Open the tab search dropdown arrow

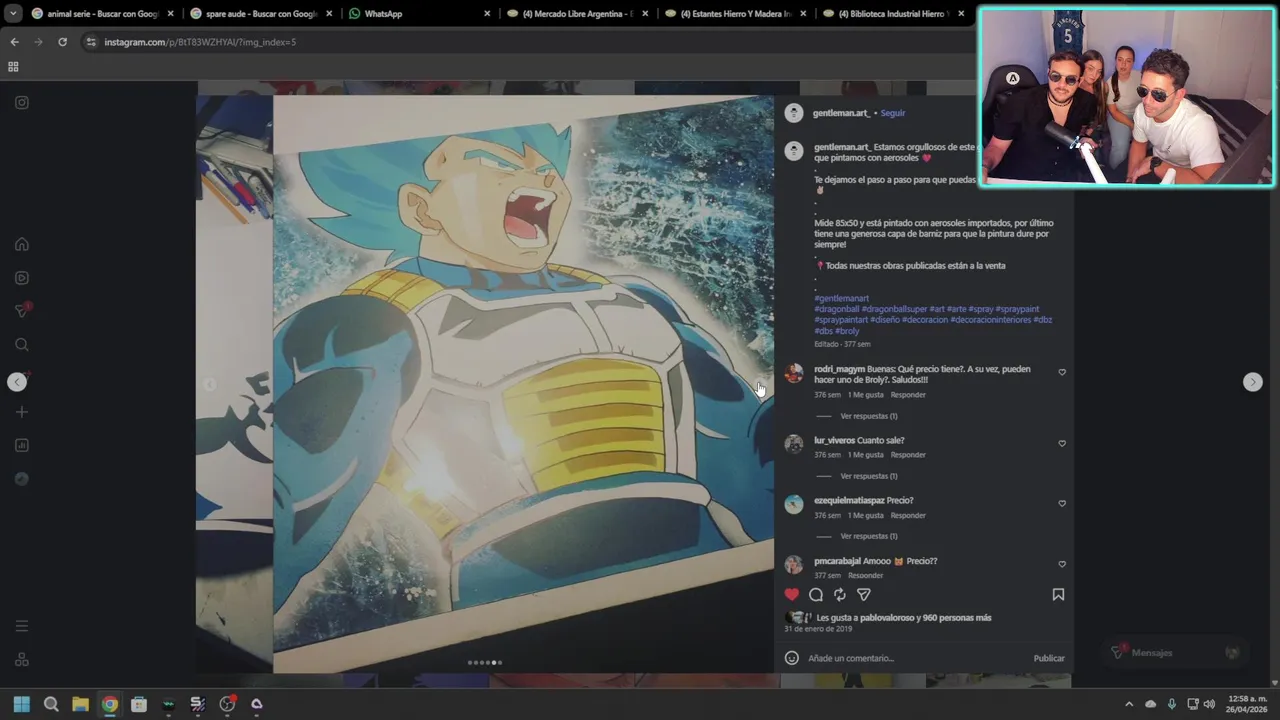click(x=13, y=14)
